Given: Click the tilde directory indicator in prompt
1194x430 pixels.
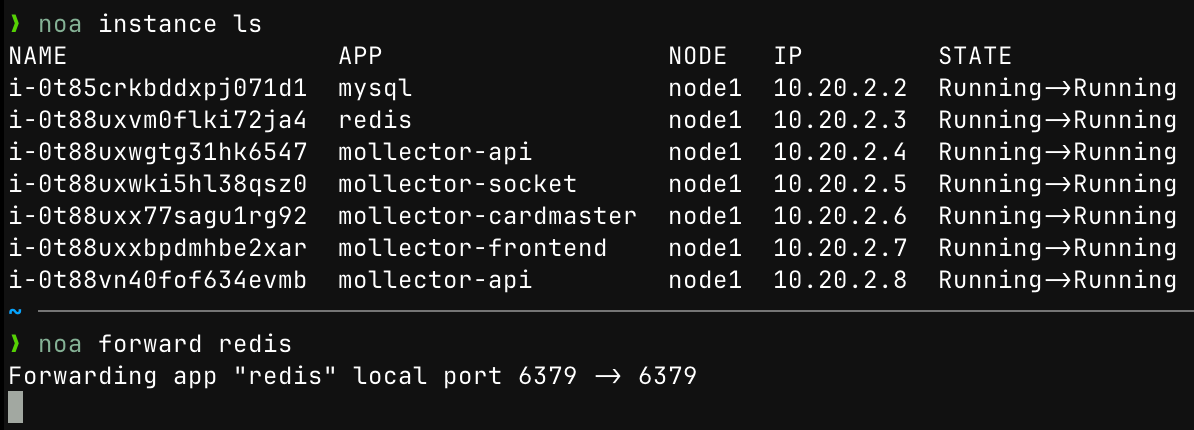Looking at the screenshot, I should point(13,313).
